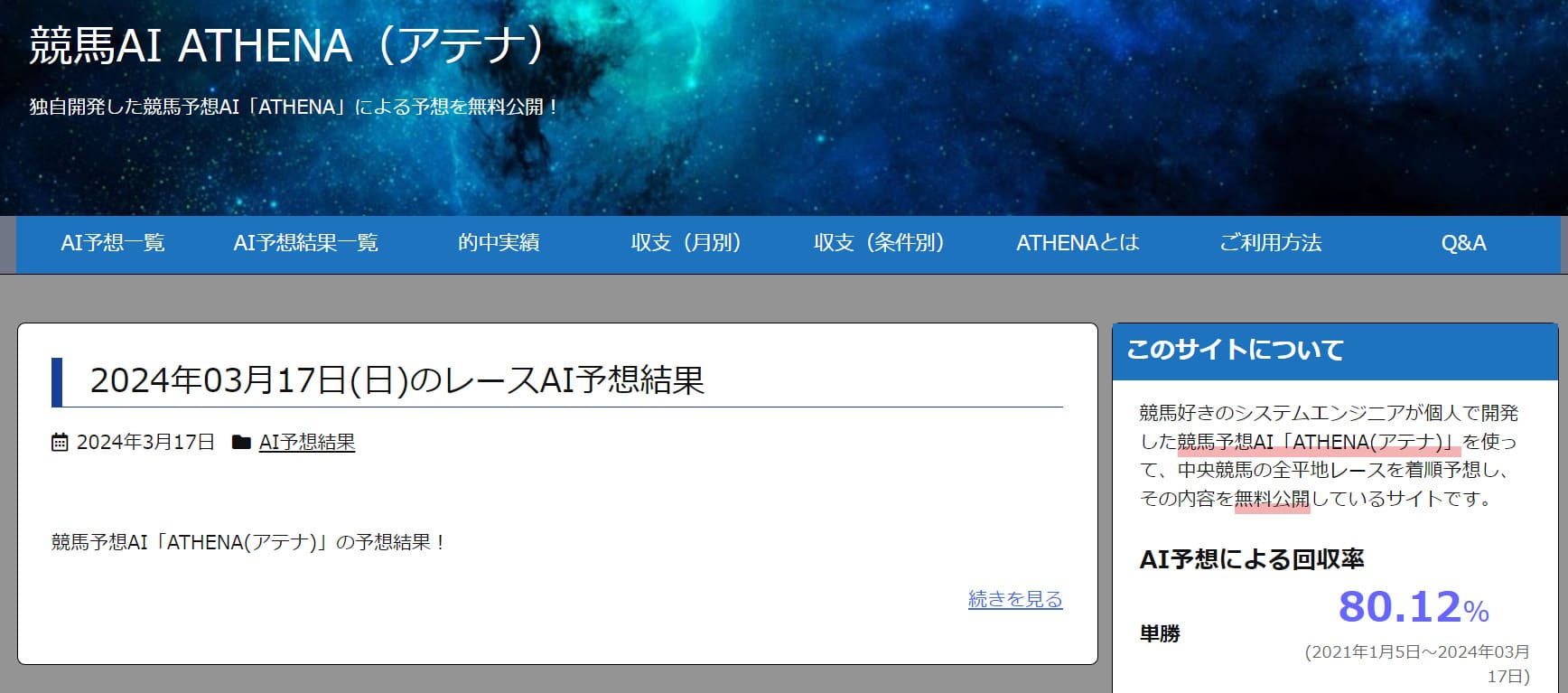Open the AI予想結果一覧 menu item
1568x693 pixels.
click(x=305, y=243)
